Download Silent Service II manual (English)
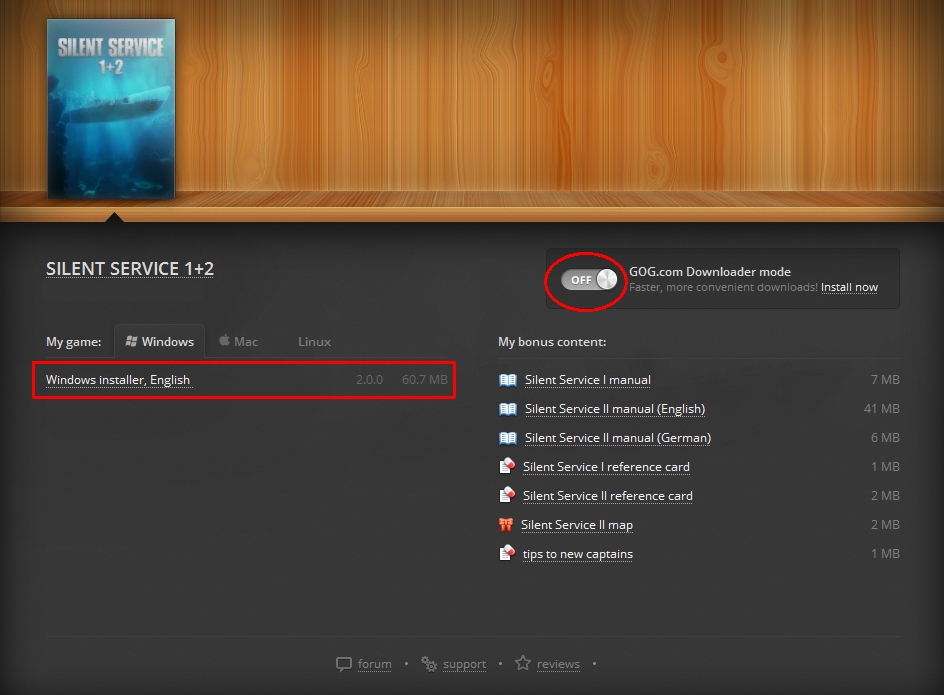Screen dimensions: 944x695 [615, 409]
